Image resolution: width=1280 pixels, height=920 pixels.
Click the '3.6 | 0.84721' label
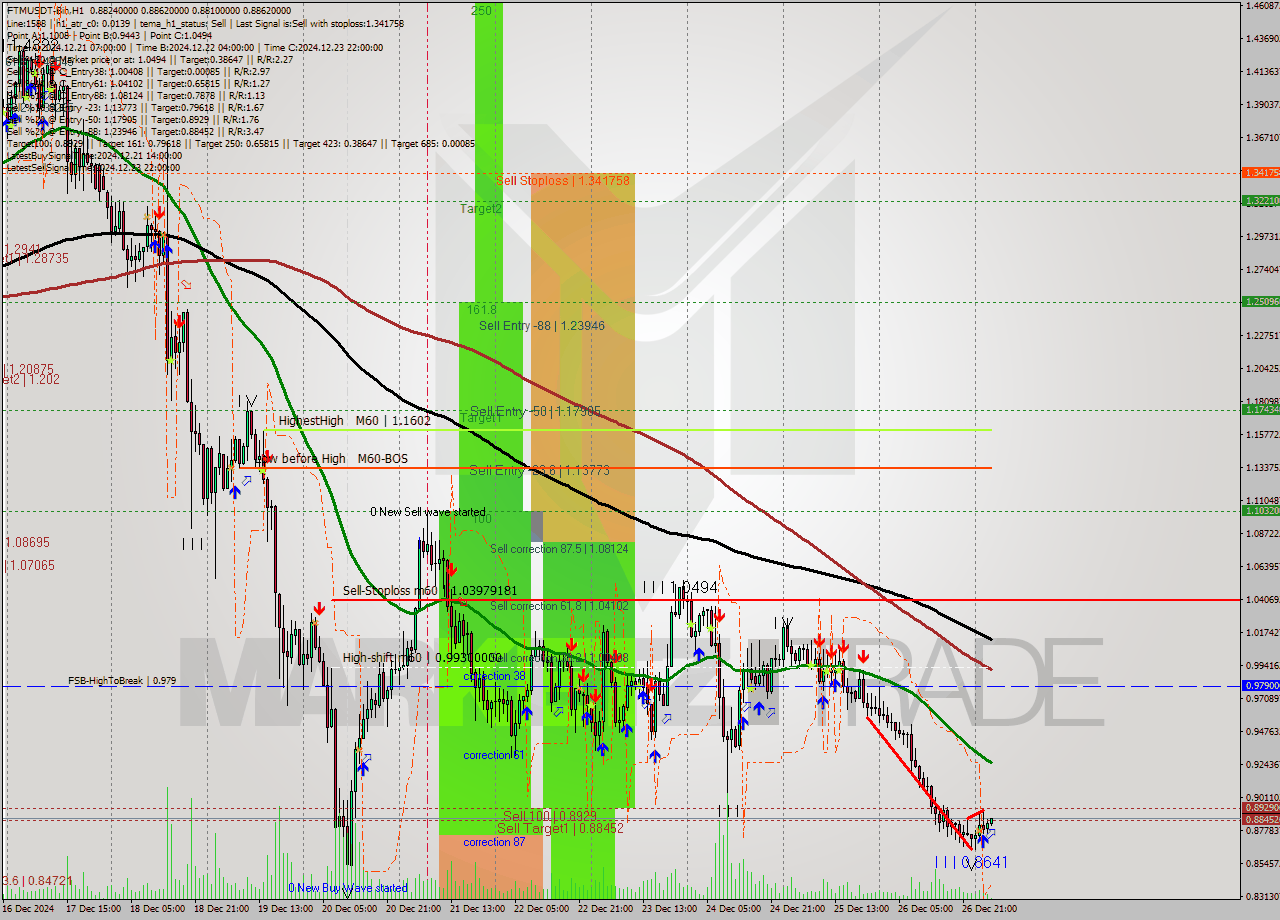coord(38,880)
